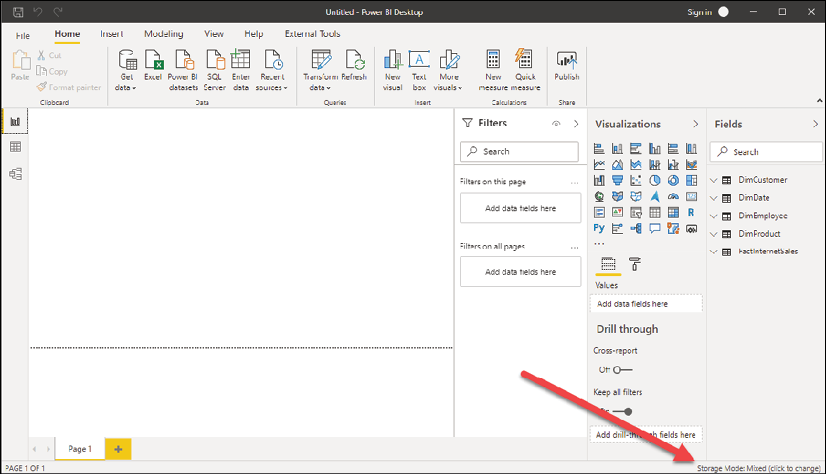This screenshot has width=826, height=474.
Task: Click the Publish button
Action: coord(566,66)
